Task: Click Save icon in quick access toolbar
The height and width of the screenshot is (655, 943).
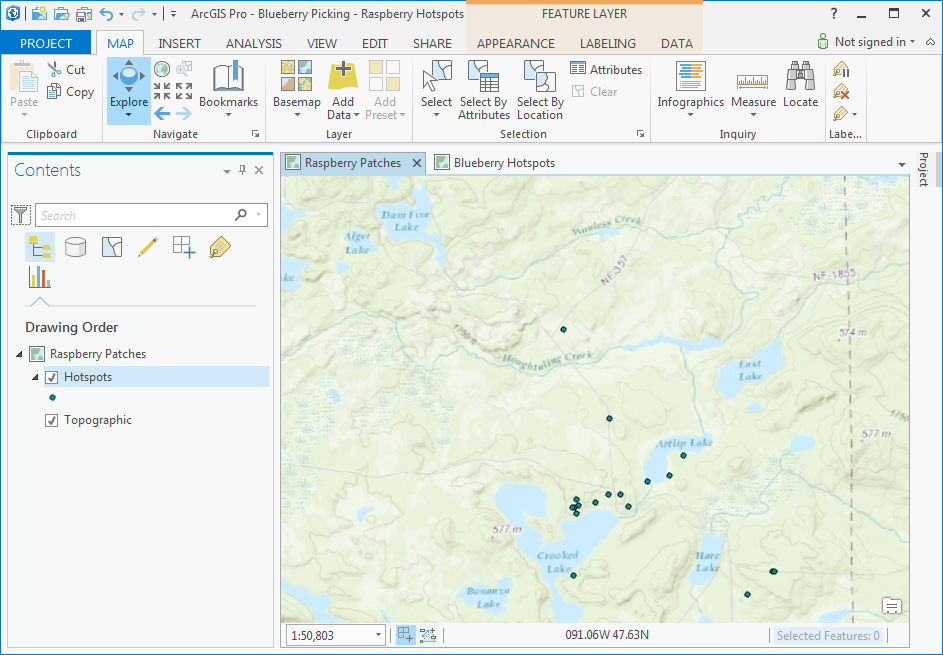Action: (x=85, y=13)
